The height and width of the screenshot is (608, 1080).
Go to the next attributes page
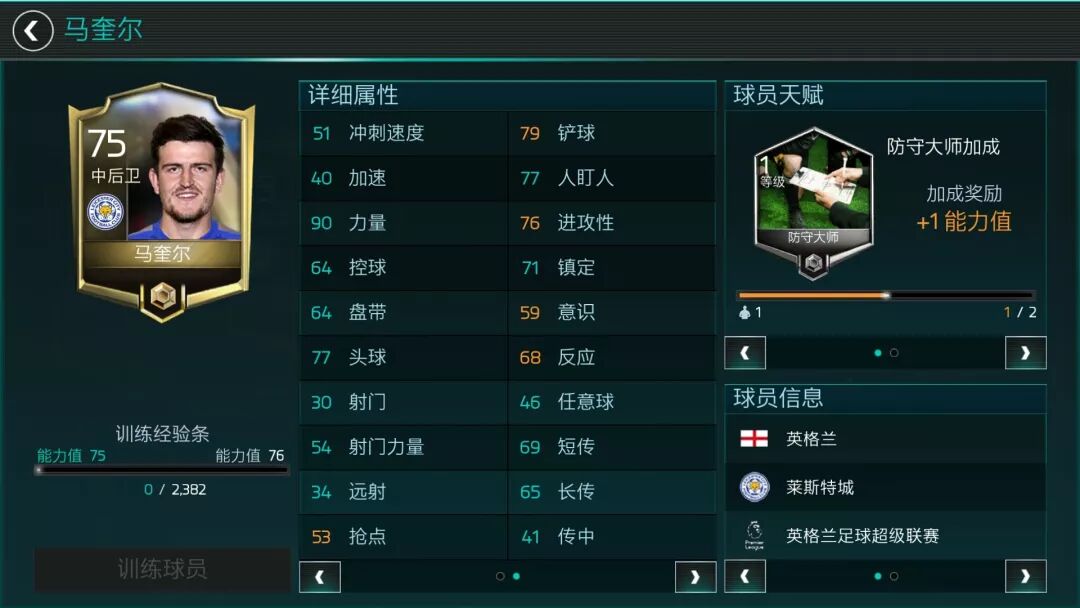point(696,577)
